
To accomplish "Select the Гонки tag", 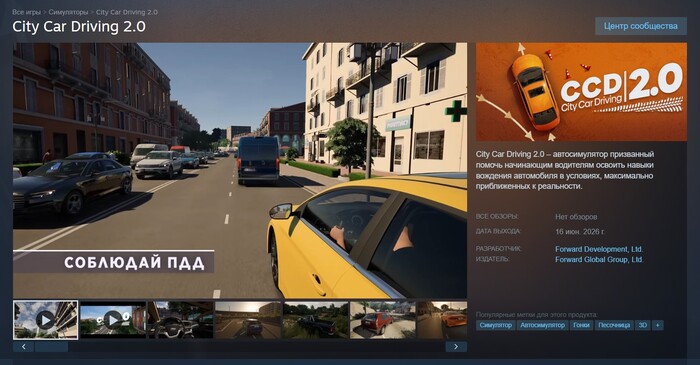I will pyautogui.click(x=581, y=325).
